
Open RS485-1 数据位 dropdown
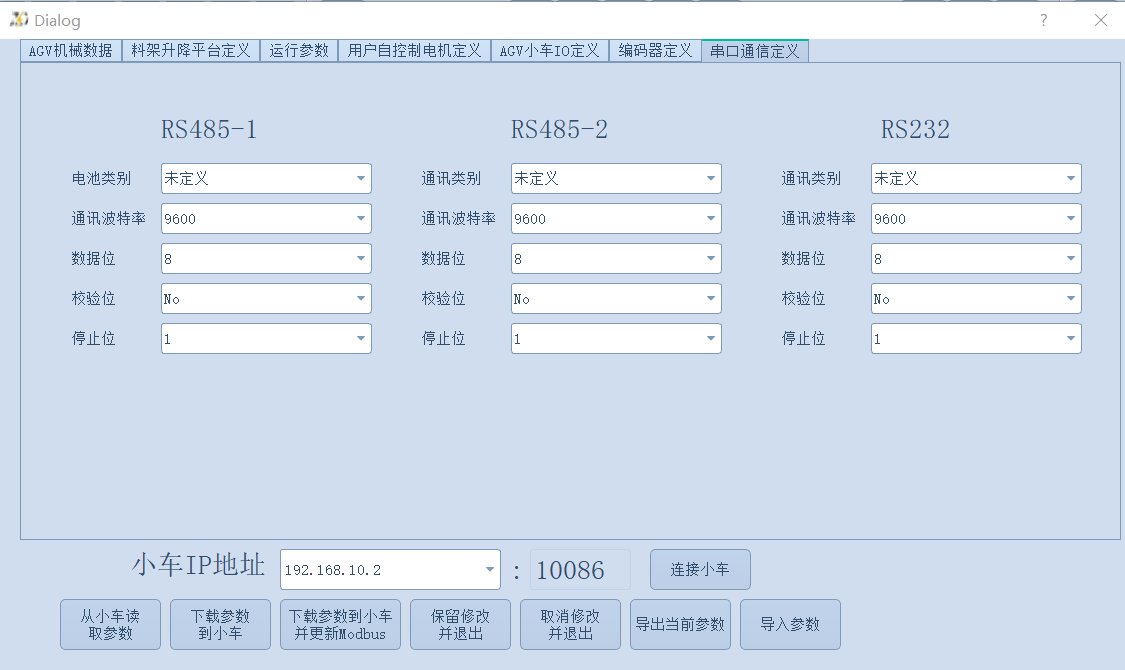tap(266, 259)
